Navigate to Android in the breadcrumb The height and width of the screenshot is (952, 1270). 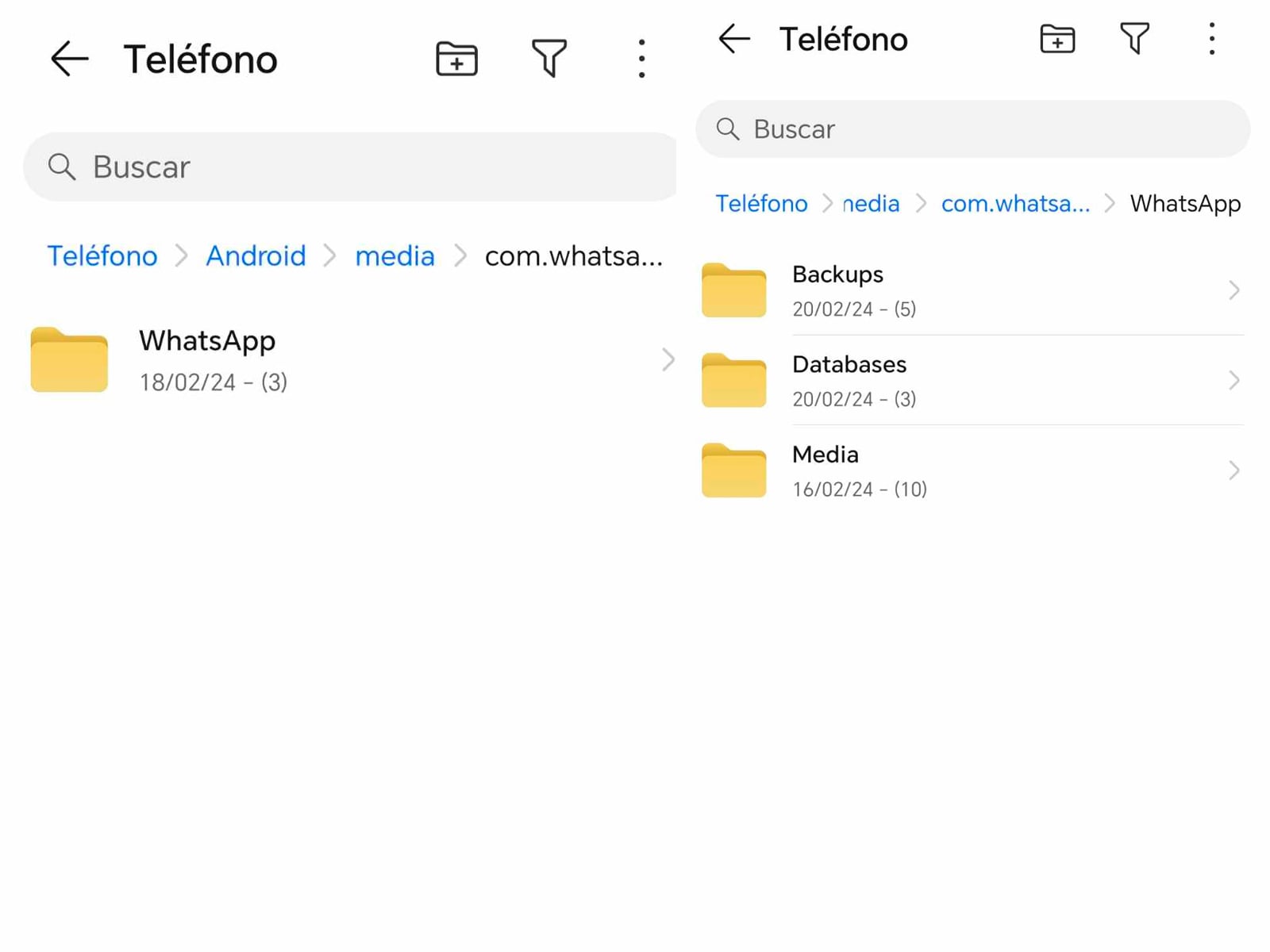pyautogui.click(x=256, y=255)
